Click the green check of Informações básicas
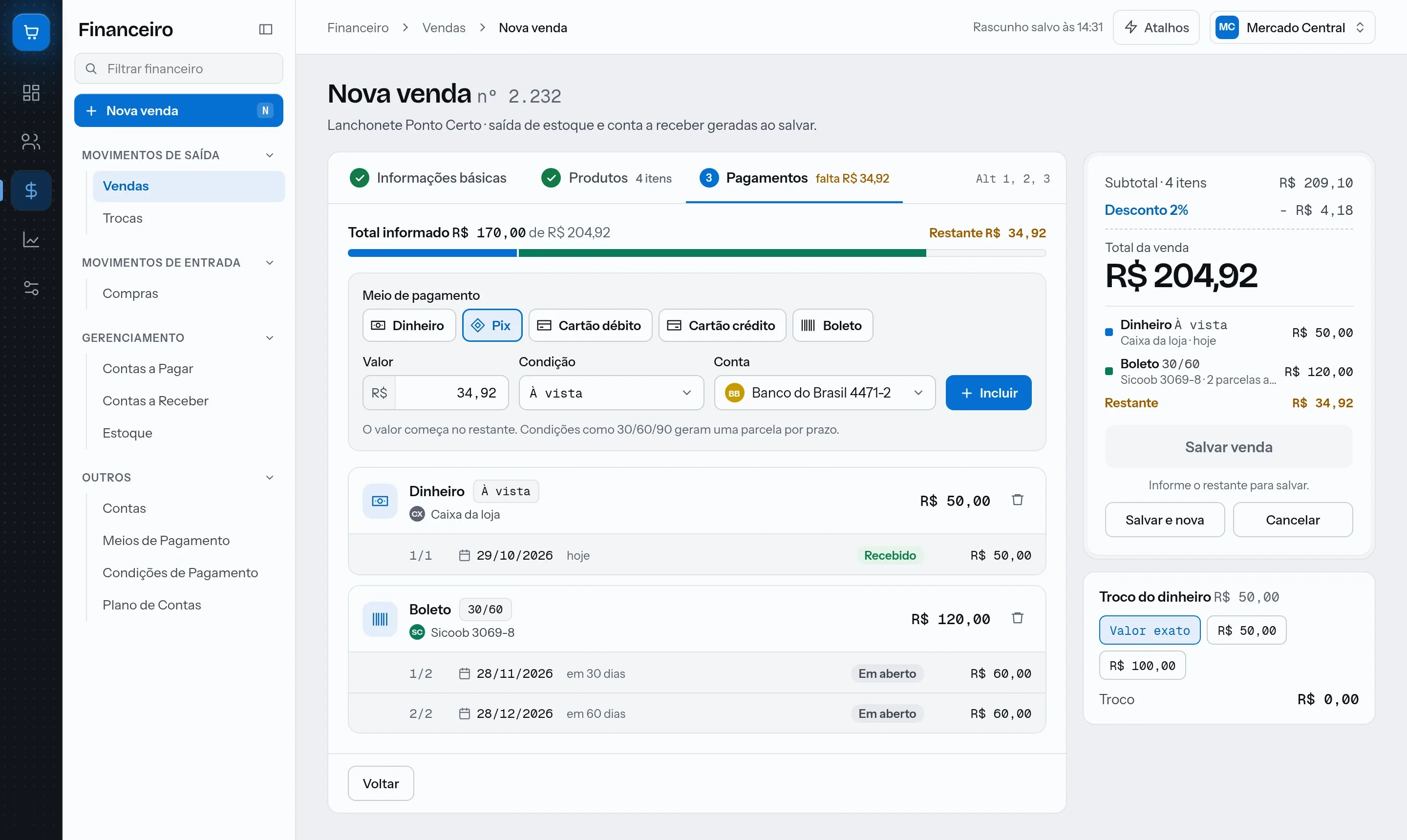The width and height of the screenshot is (1407, 840). click(x=360, y=178)
